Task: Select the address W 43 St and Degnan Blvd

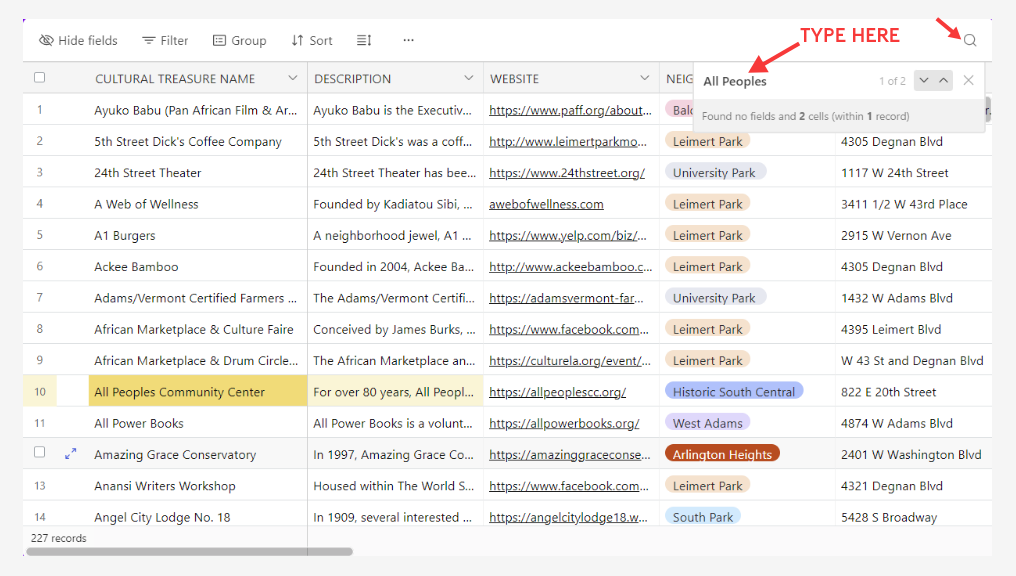Action: (912, 360)
